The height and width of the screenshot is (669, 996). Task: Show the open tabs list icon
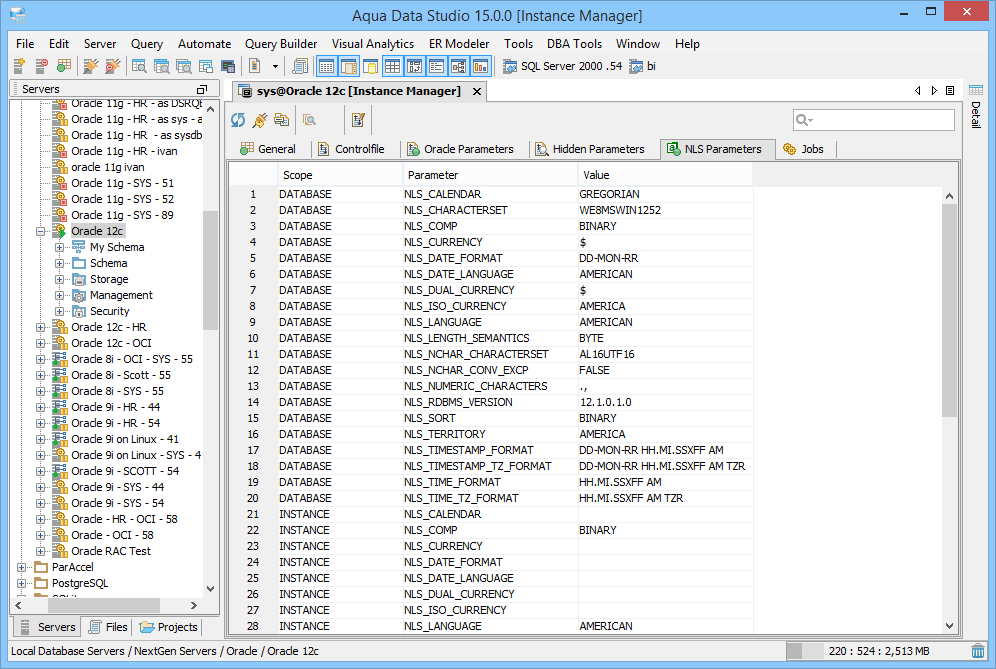[950, 91]
